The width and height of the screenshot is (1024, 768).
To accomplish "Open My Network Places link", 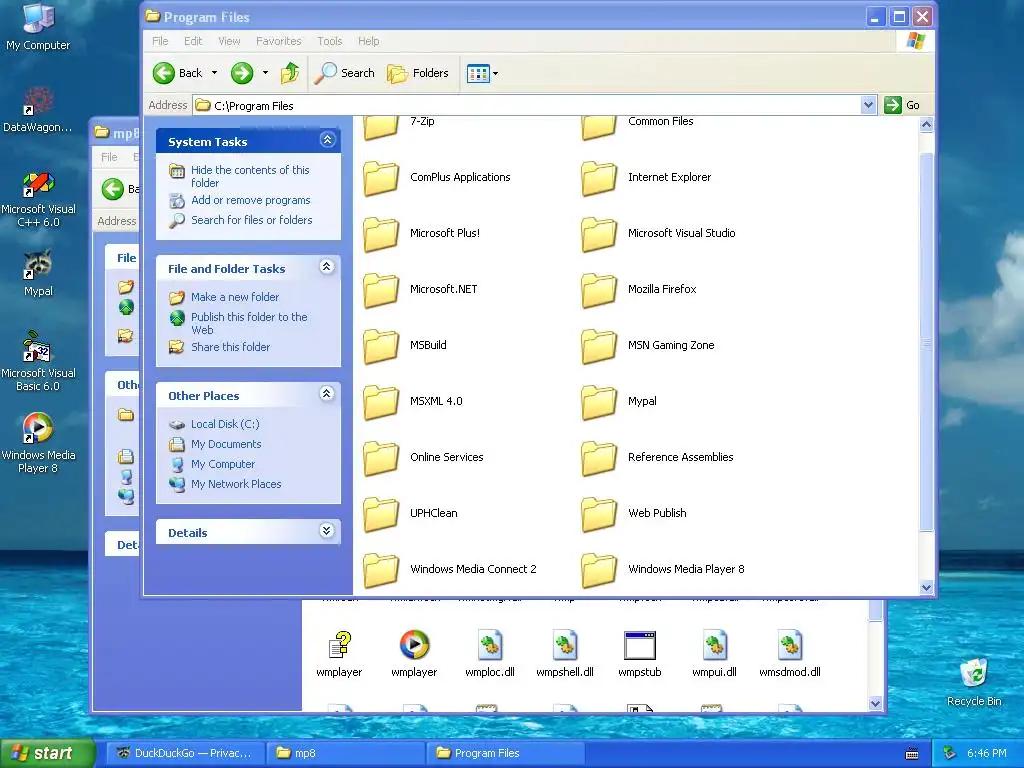I will [236, 484].
